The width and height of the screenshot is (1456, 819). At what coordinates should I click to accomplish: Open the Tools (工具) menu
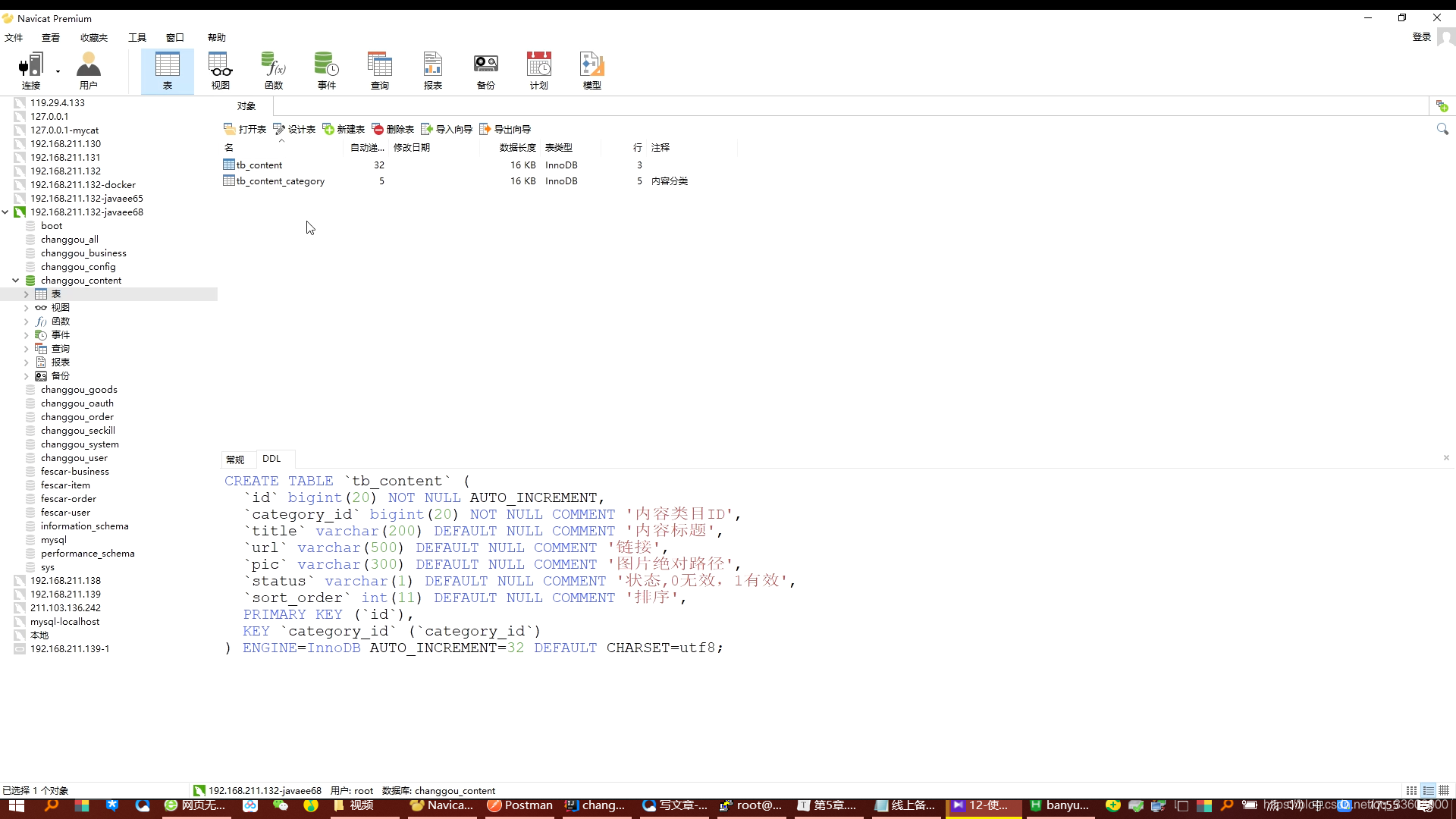137,37
